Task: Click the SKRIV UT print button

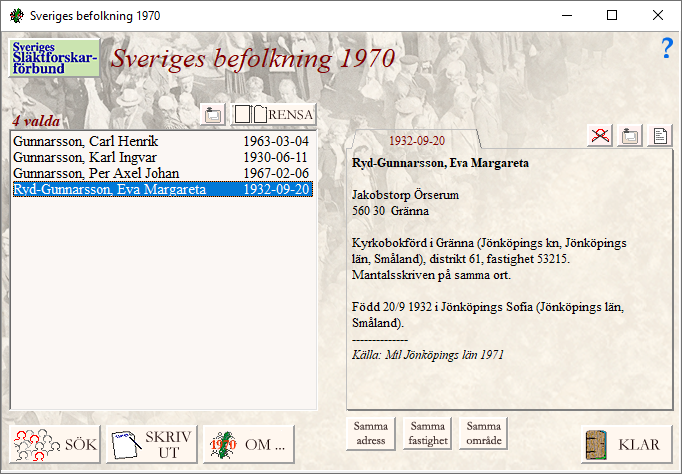Action: [x=151, y=444]
